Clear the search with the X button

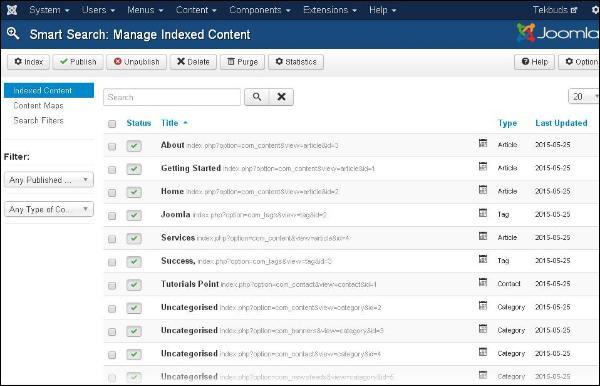[282, 97]
